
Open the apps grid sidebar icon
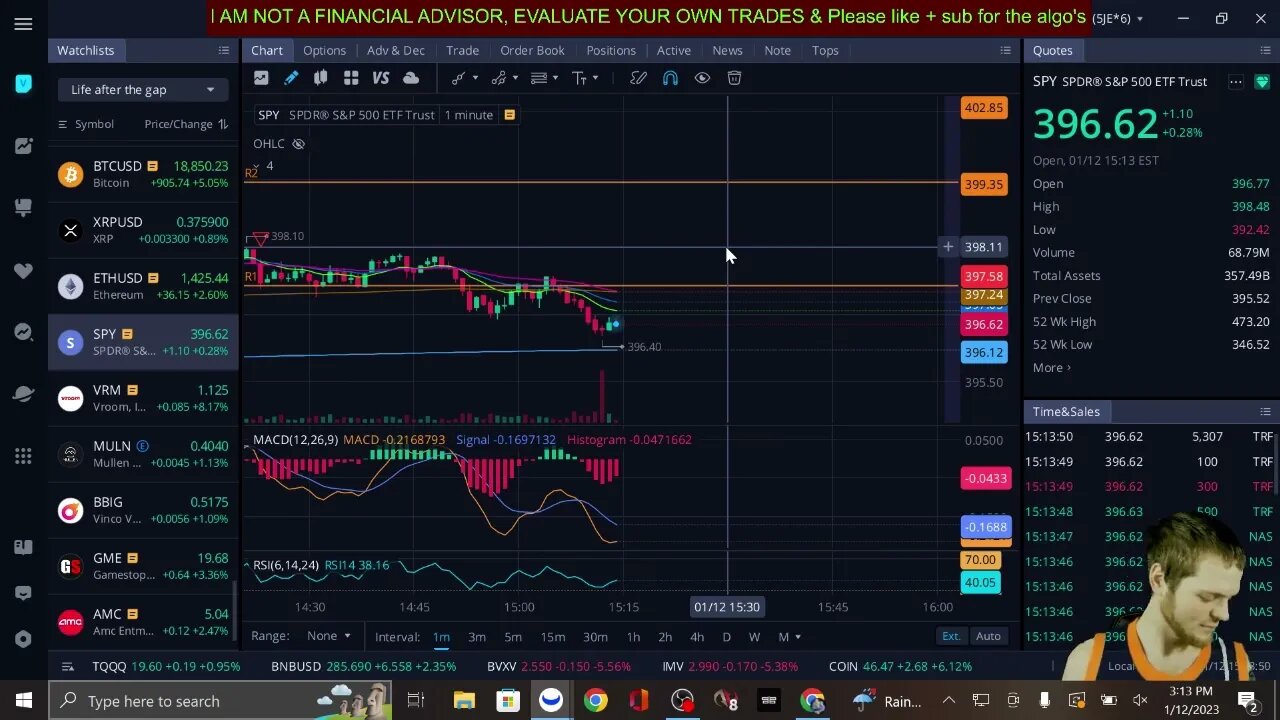[x=23, y=456]
